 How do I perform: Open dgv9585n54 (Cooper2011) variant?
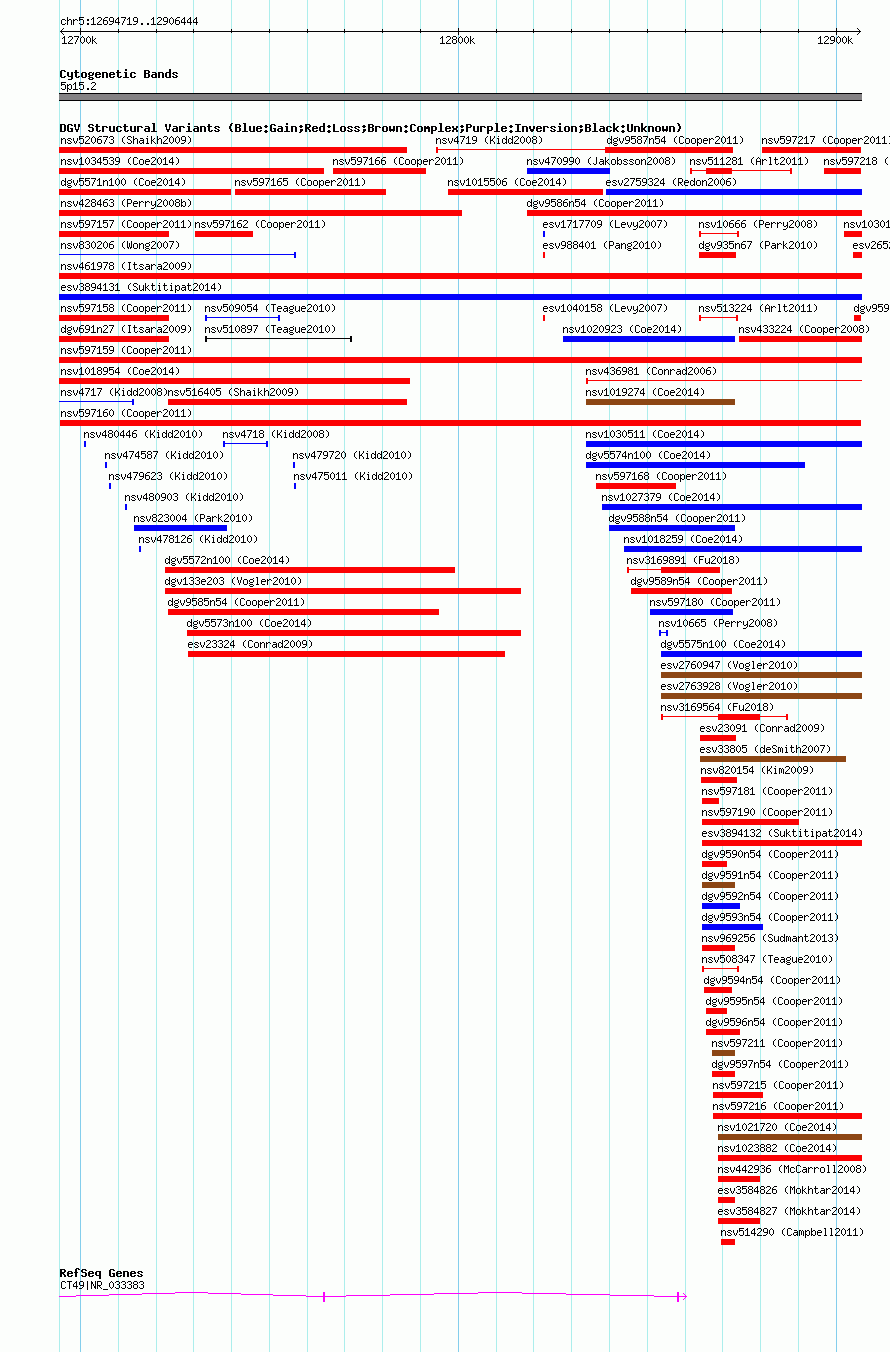[303, 612]
